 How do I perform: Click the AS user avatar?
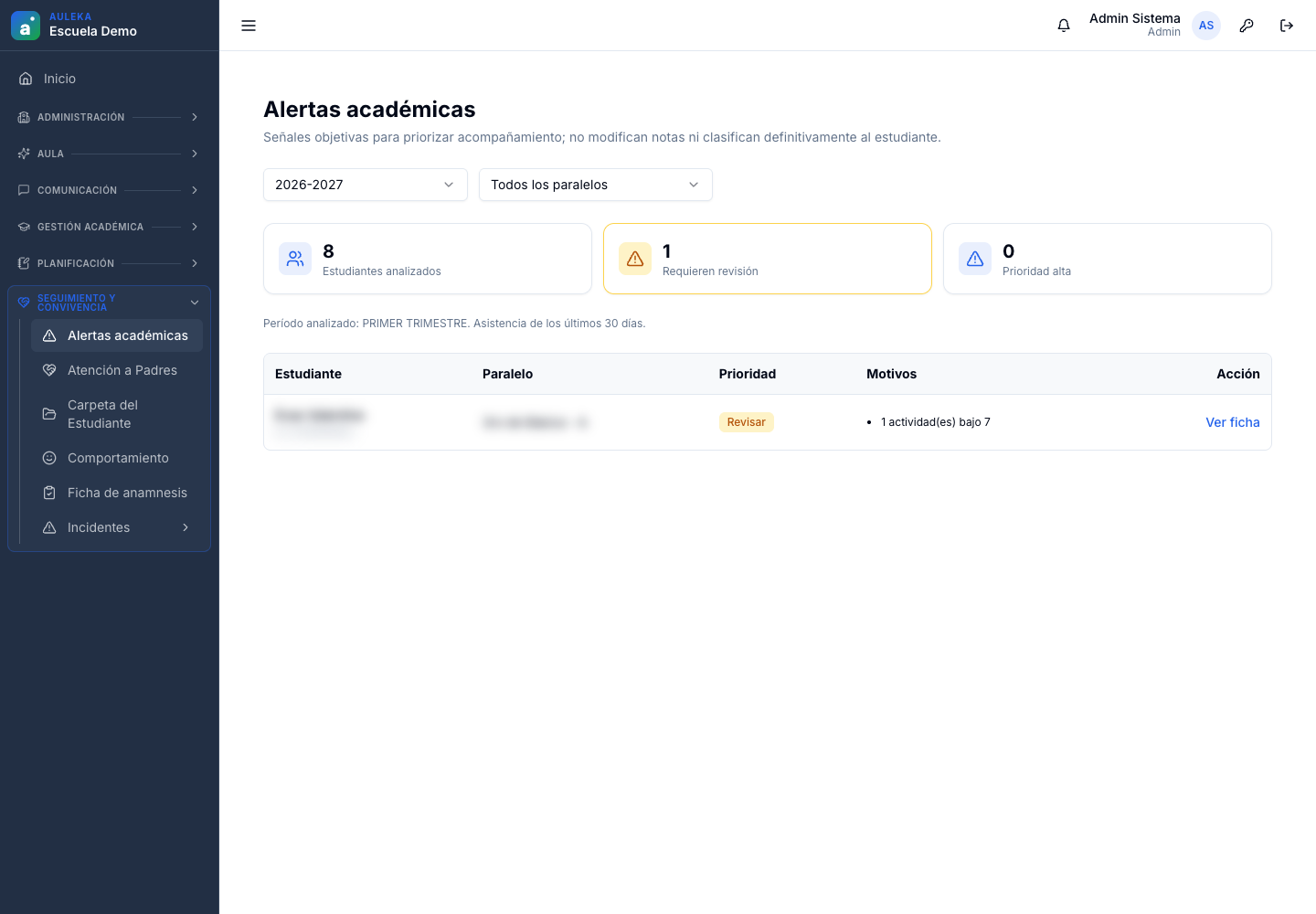coord(1206,26)
